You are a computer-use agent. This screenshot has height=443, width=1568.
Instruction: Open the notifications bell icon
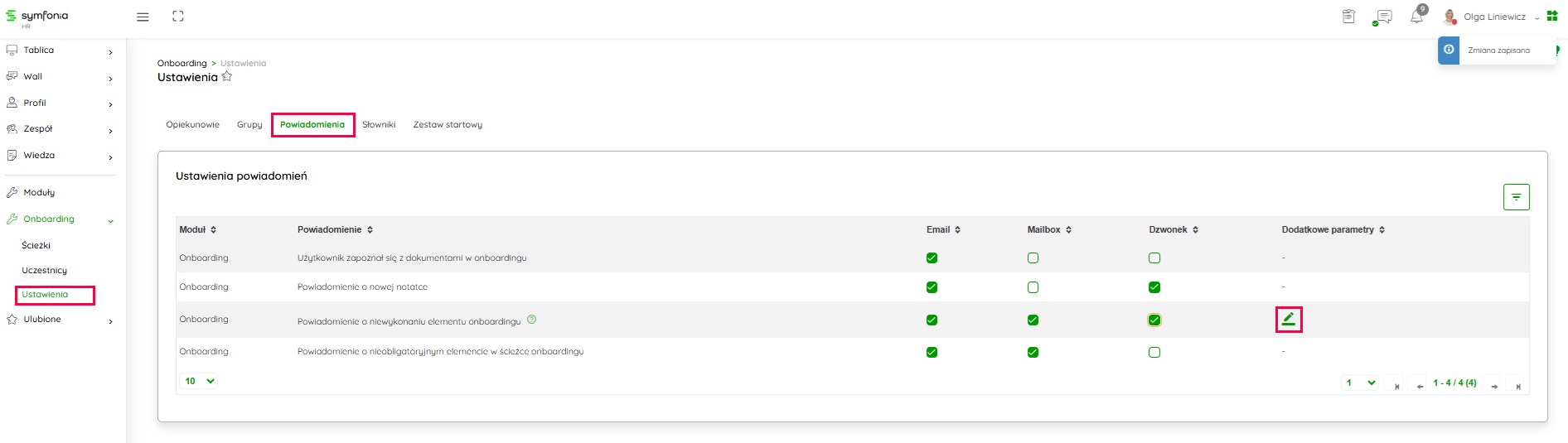pos(1416,17)
